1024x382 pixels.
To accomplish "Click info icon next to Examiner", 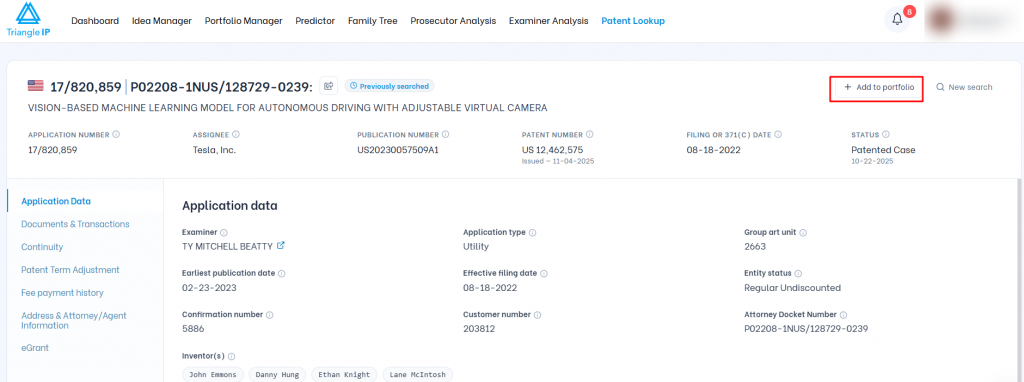I will click(x=224, y=232).
